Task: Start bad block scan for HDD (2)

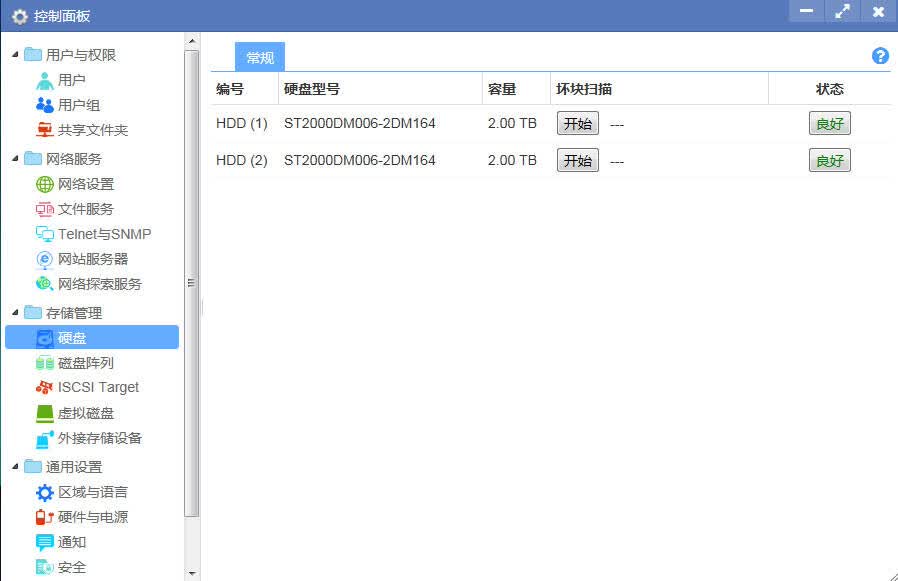Action: 578,160
